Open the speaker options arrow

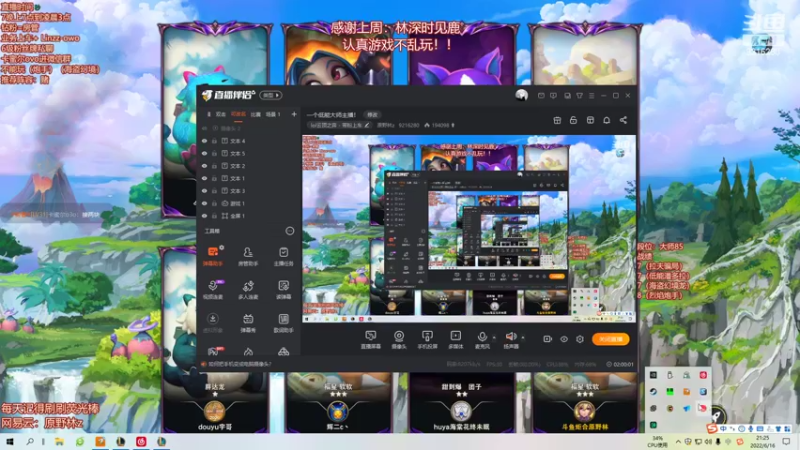pos(522,337)
